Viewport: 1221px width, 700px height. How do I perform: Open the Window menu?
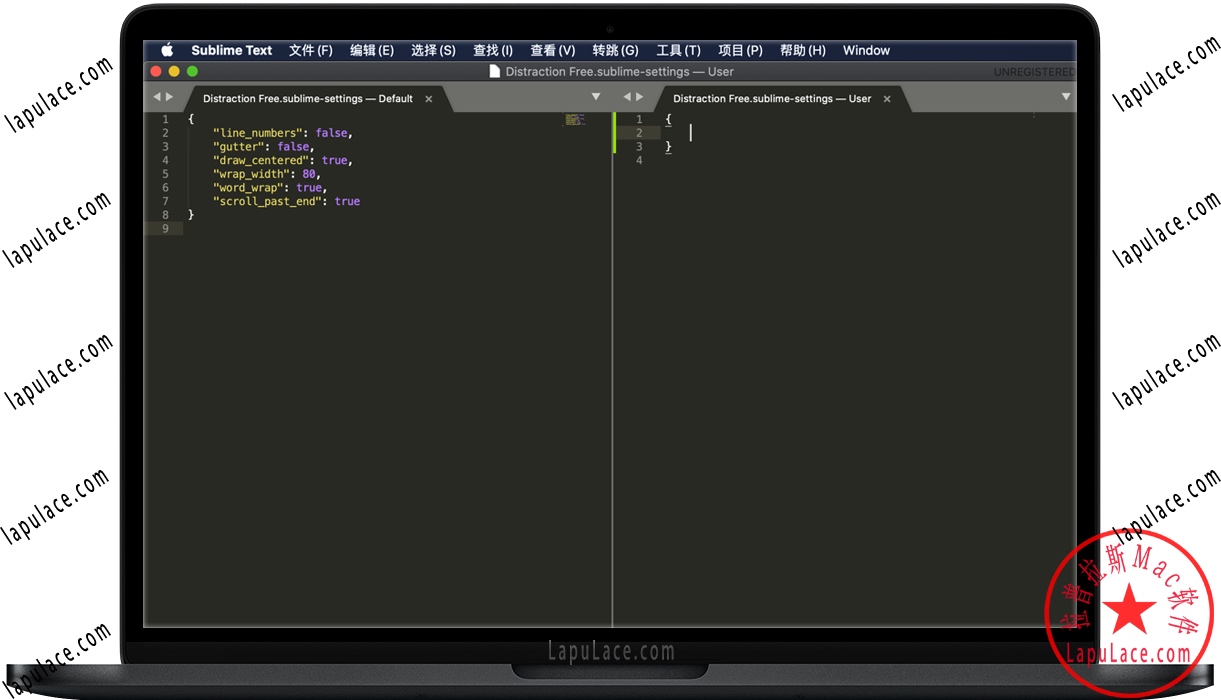tap(866, 50)
